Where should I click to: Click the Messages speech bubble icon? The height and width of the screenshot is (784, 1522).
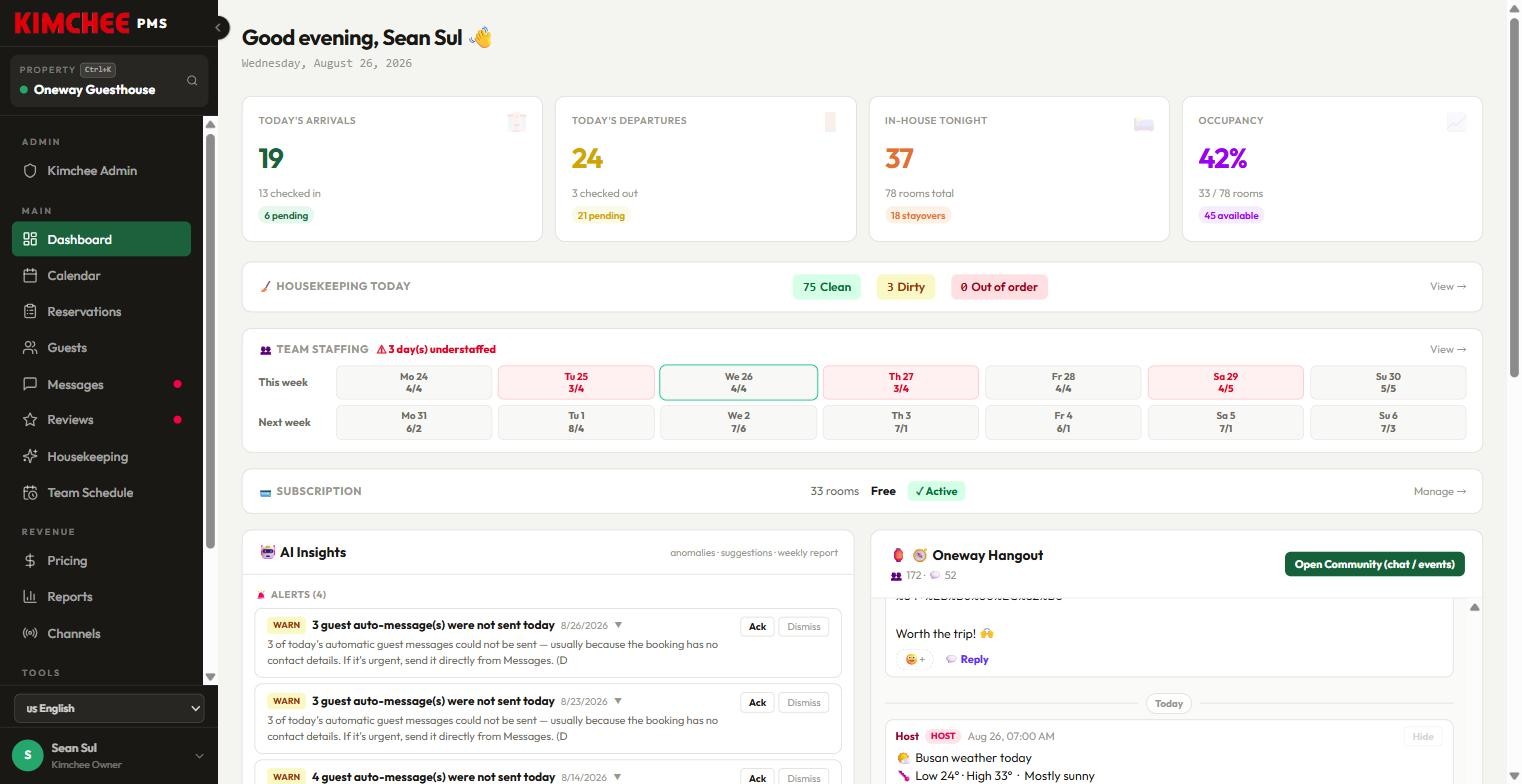(30, 384)
